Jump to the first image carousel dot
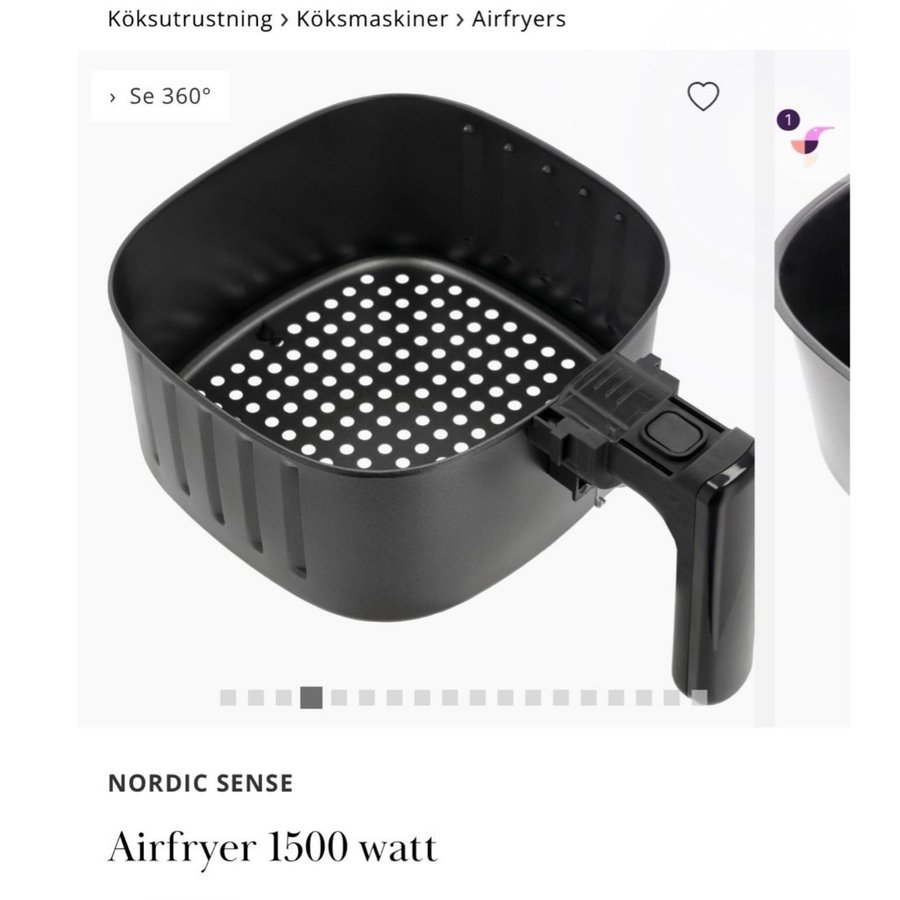900x900 pixels. pos(228,698)
